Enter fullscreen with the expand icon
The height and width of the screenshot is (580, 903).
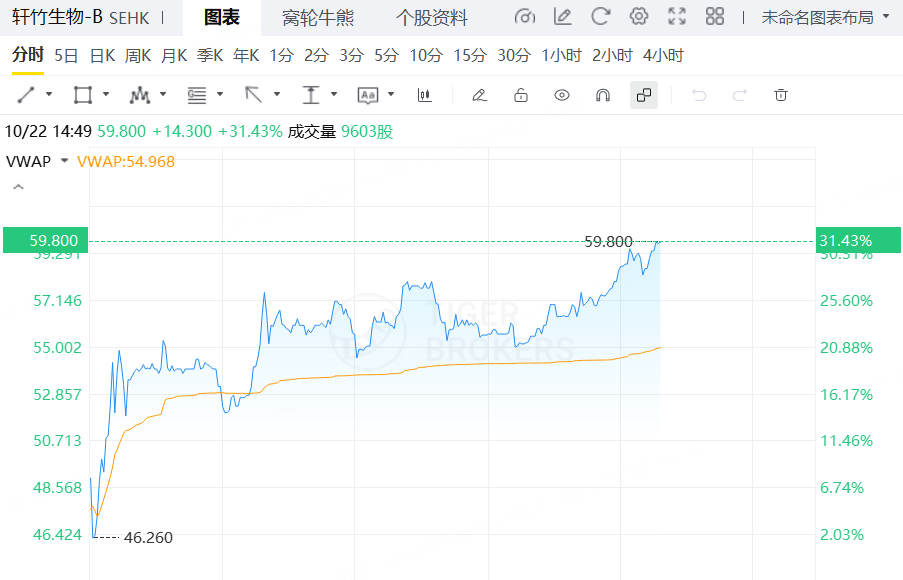(677, 16)
